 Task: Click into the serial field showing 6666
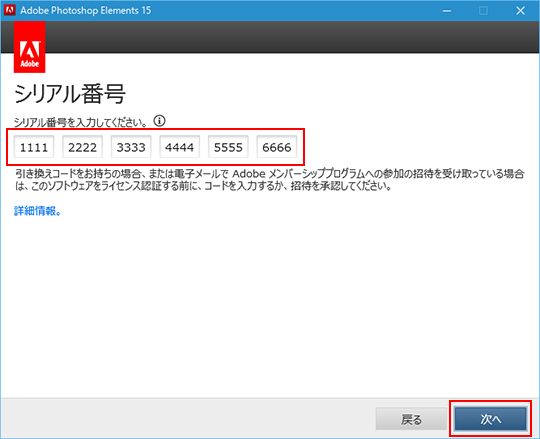point(277,147)
